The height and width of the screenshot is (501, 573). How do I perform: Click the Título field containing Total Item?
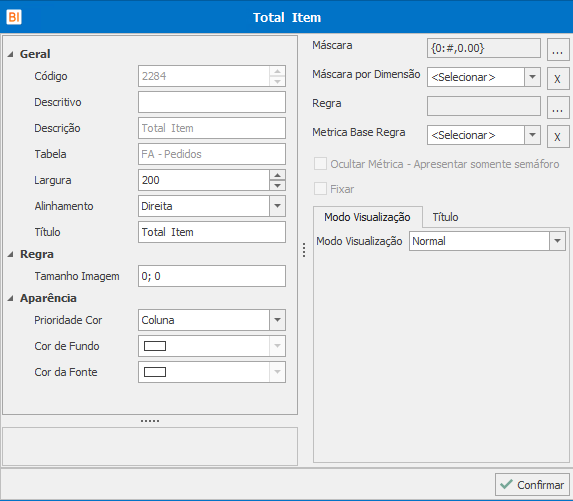pos(212,232)
